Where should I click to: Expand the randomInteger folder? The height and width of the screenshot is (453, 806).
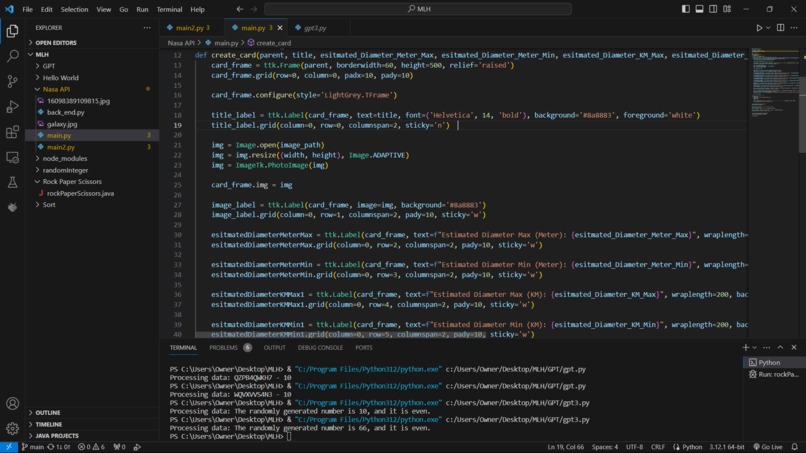(x=65, y=170)
